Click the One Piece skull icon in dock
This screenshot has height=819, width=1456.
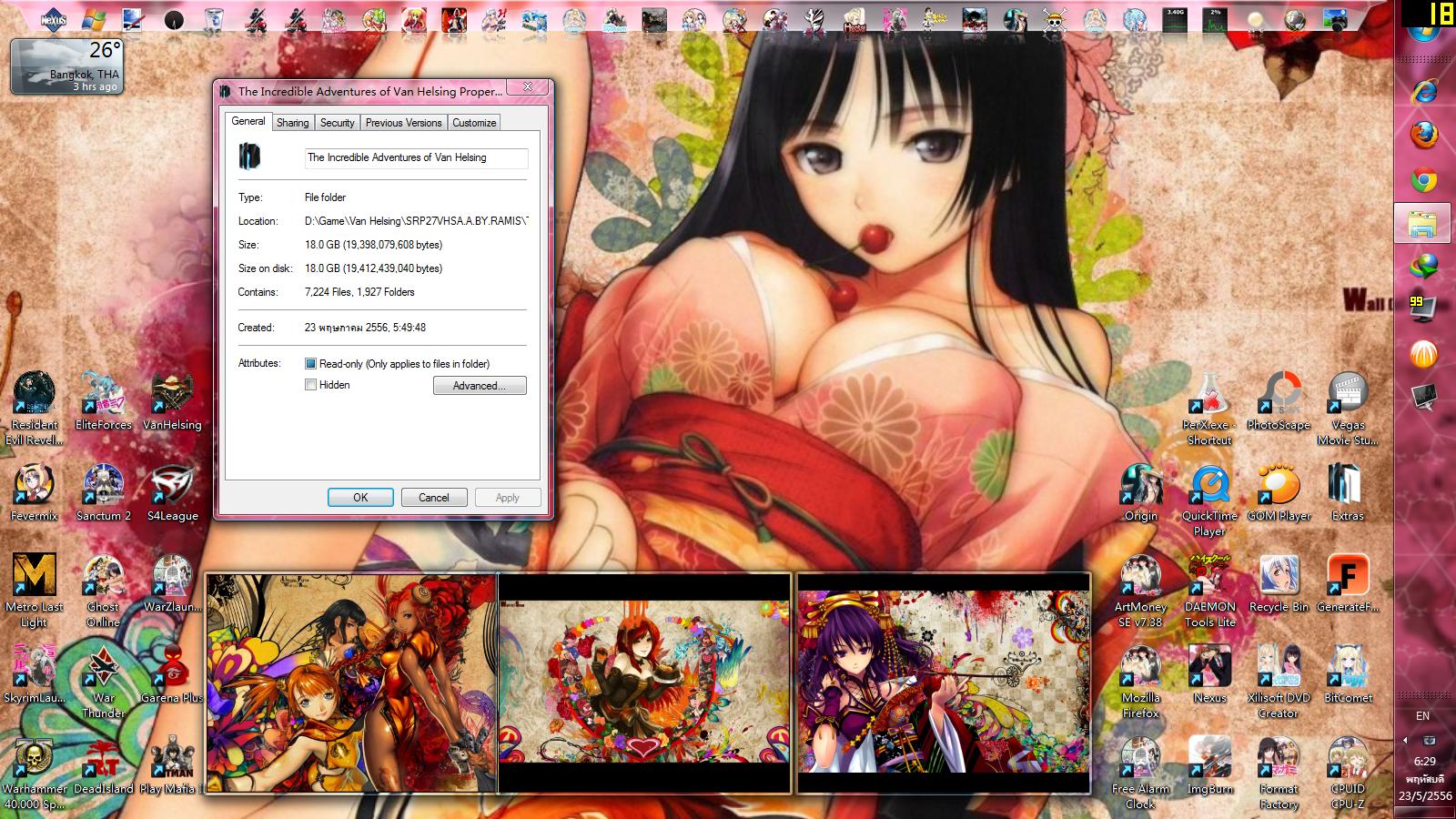(x=1054, y=19)
